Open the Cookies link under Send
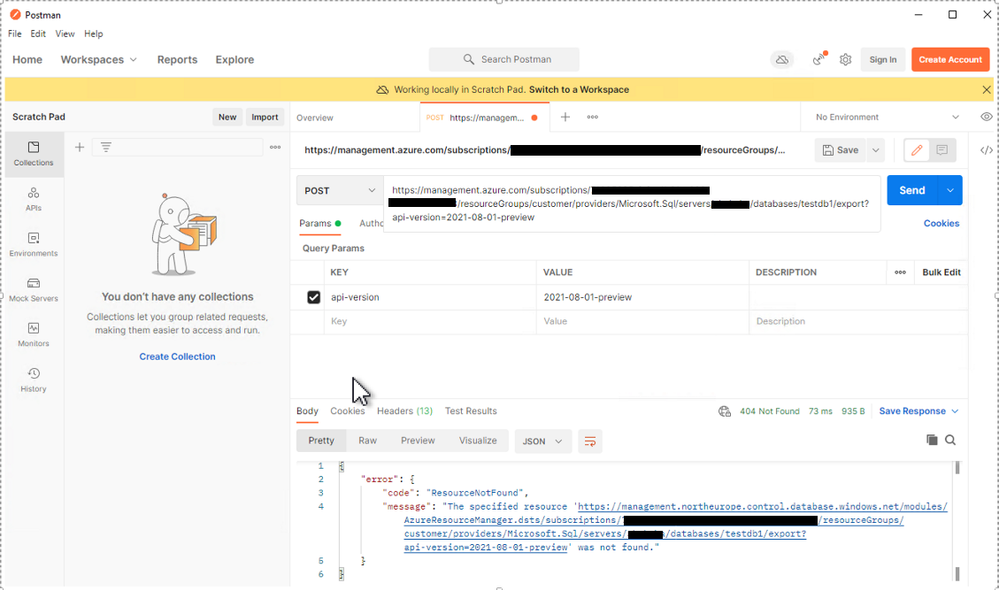Image resolution: width=999 pixels, height=590 pixels. [941, 224]
